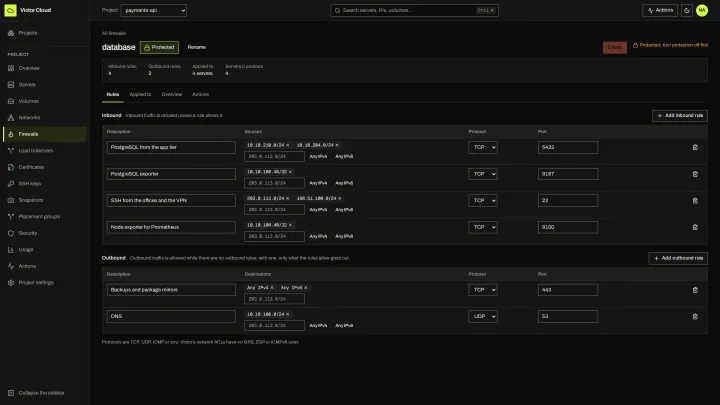Open protocol dropdown for Node exporter rule
This screenshot has height=405, width=720.
(x=483, y=227)
